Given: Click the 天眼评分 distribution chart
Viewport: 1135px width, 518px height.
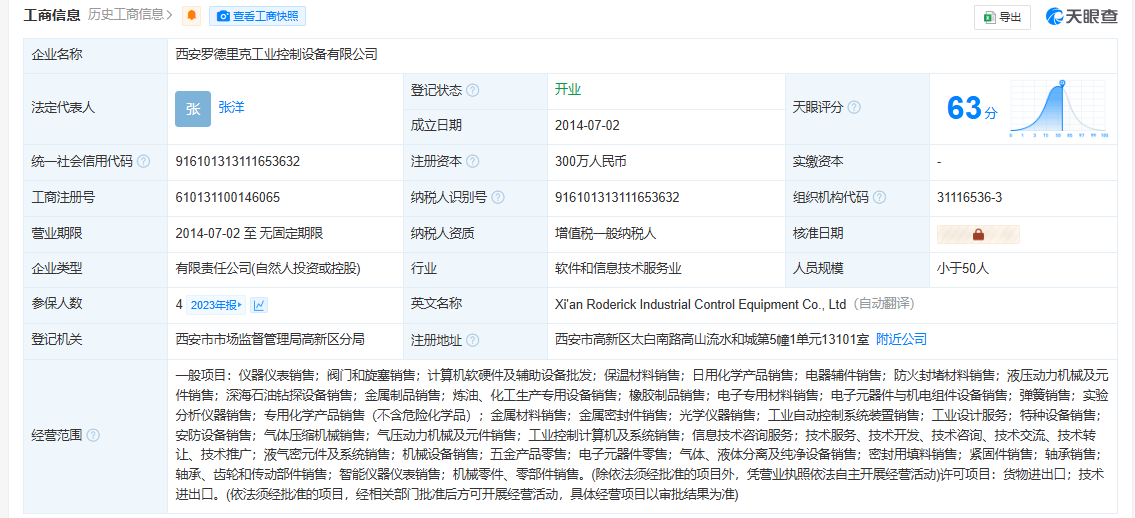Looking at the screenshot, I should (1060, 109).
